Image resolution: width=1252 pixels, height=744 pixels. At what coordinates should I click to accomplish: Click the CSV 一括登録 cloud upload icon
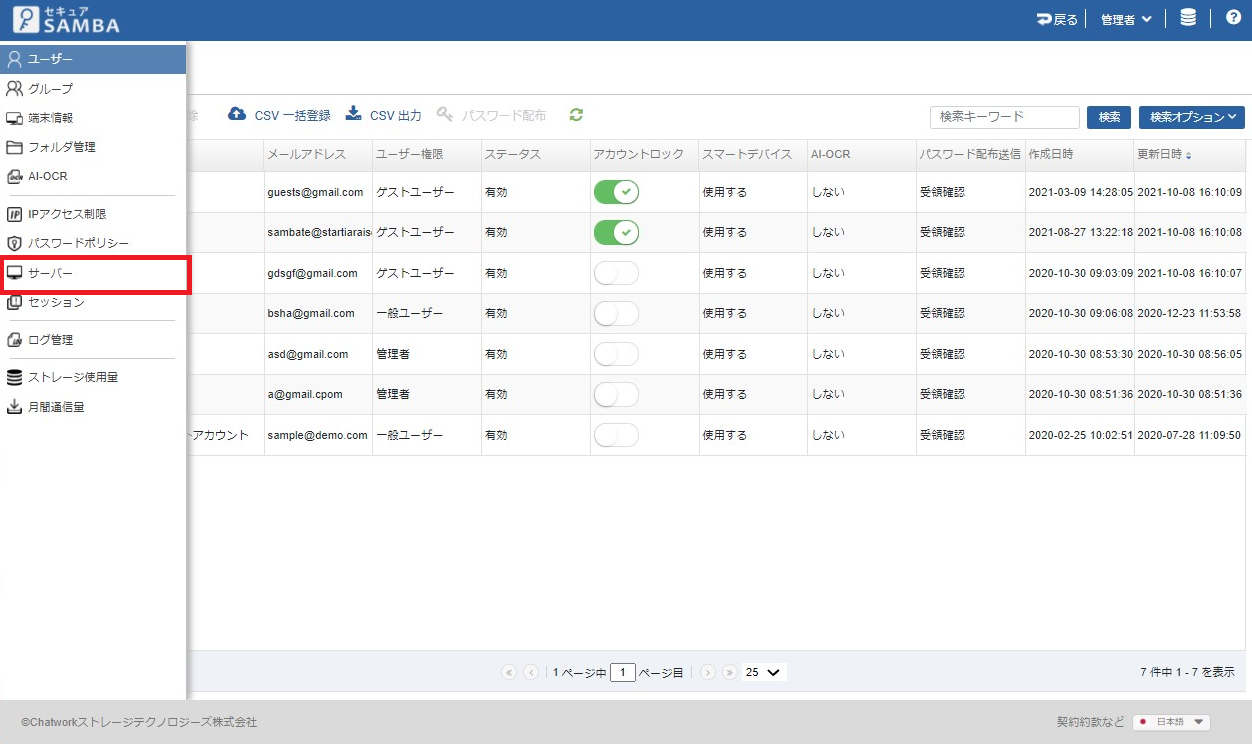tap(237, 114)
